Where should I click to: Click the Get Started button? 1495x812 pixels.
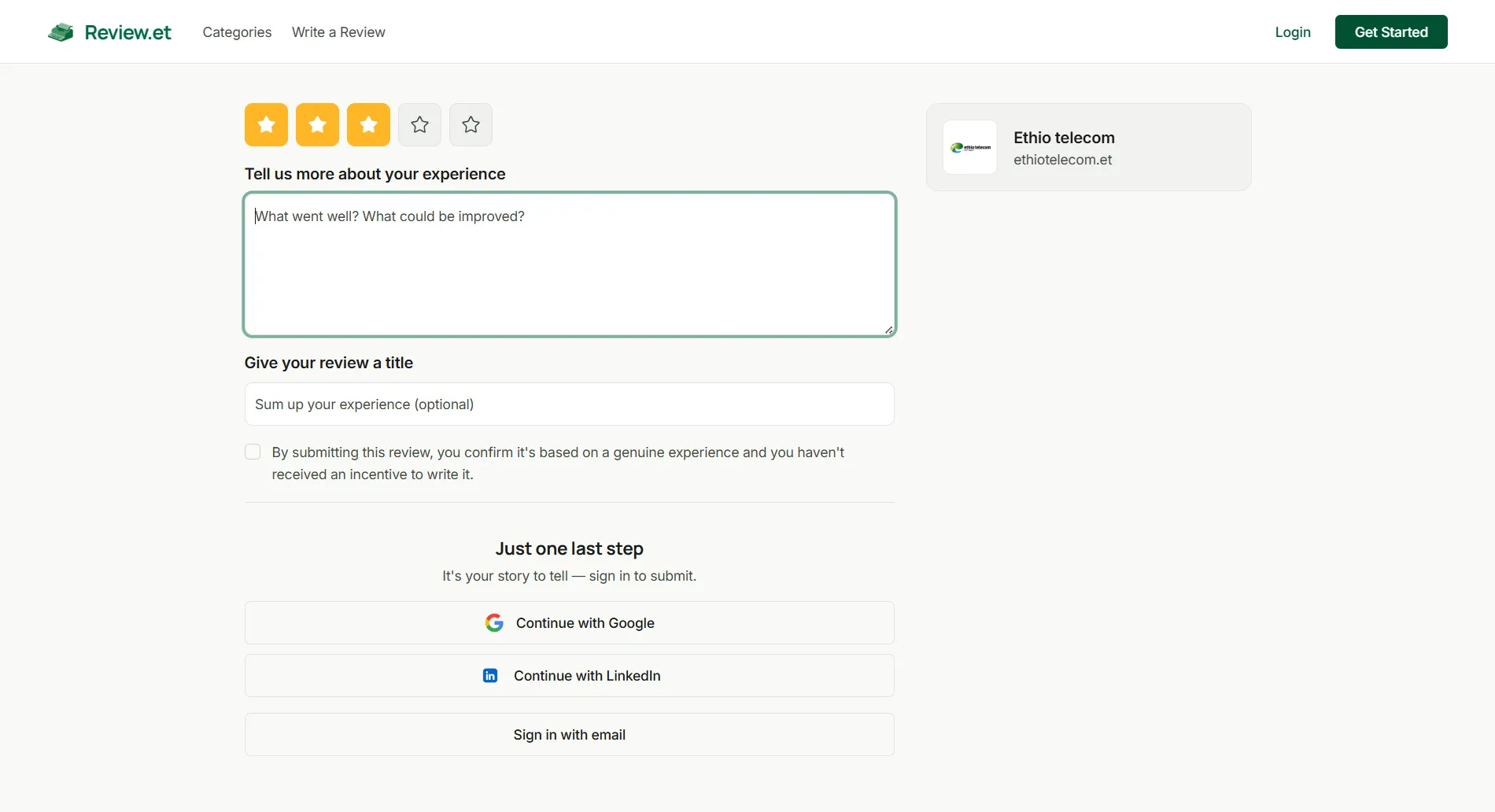pos(1391,32)
